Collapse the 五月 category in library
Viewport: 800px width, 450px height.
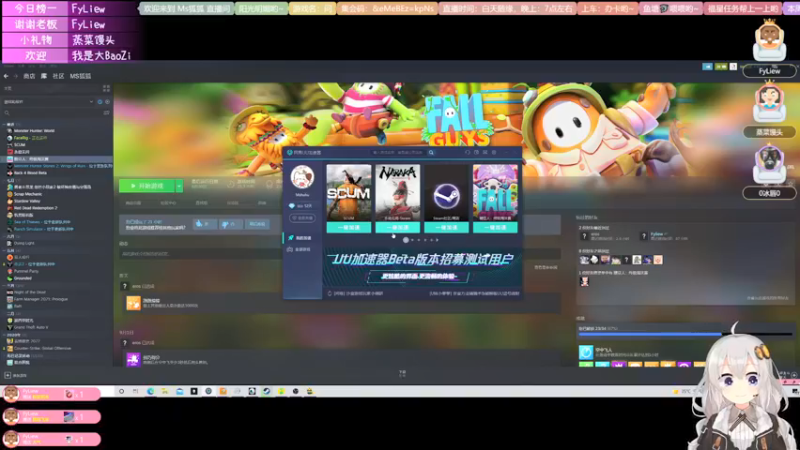10,251
